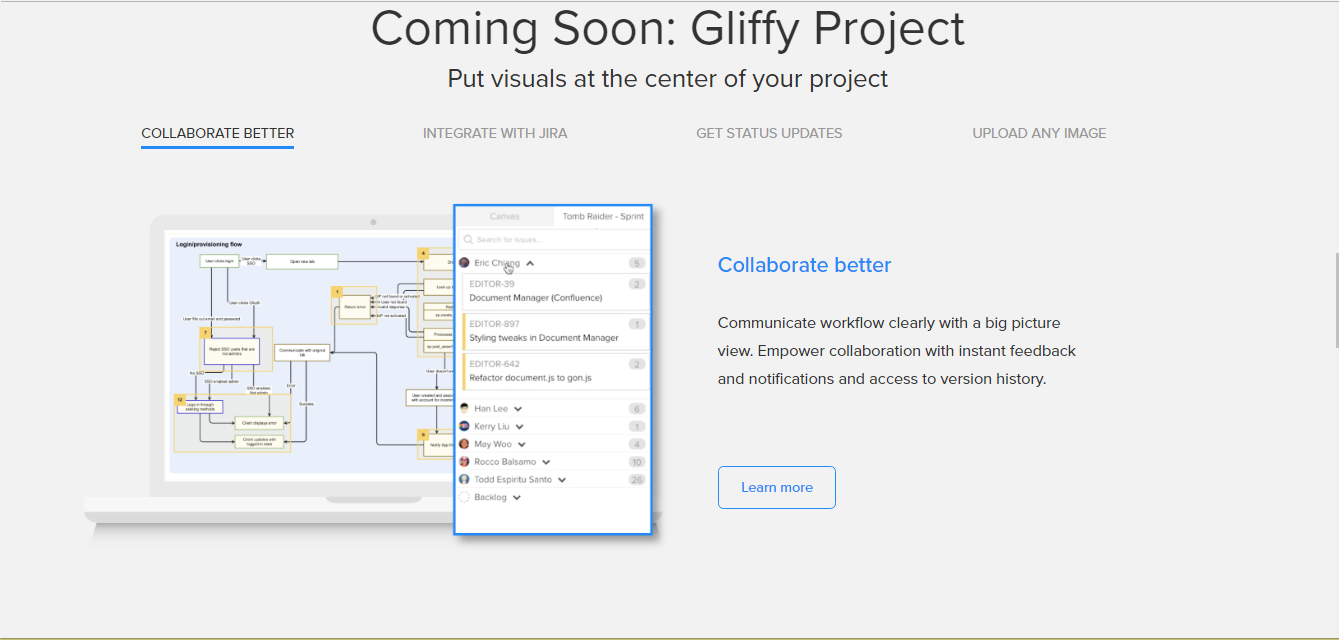Expand Todd Espiritu Santo's issues chevron

tap(562, 480)
